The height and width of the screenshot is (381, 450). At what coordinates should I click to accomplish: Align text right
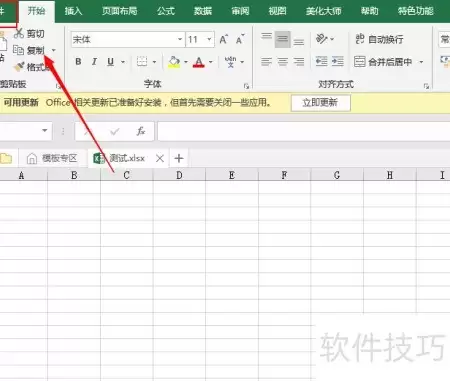(299, 62)
